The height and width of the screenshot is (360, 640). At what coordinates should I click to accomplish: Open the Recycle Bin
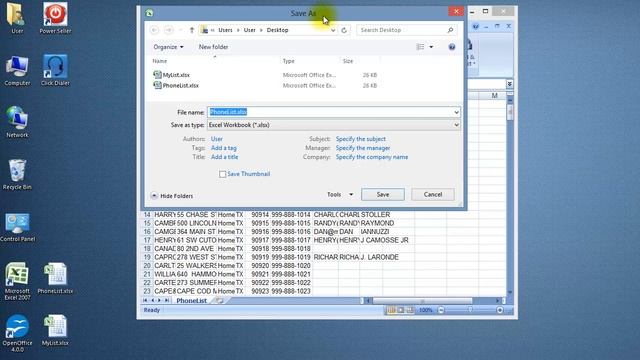(17, 174)
